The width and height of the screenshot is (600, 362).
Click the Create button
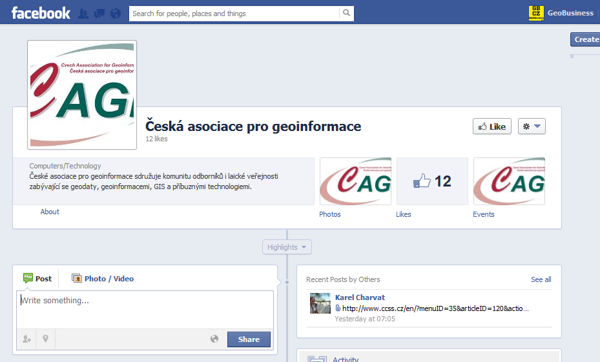pyautogui.click(x=585, y=39)
